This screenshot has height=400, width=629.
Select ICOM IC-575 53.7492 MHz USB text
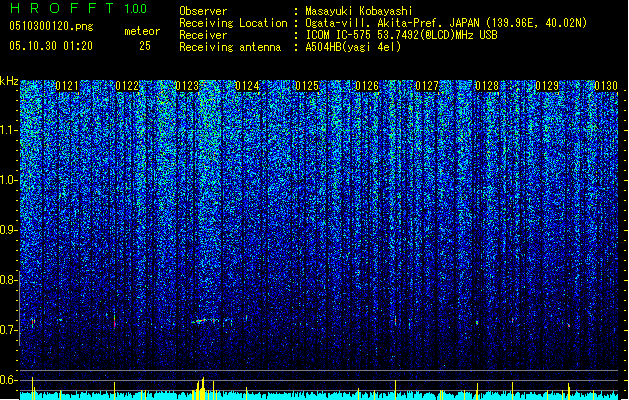coord(401,35)
